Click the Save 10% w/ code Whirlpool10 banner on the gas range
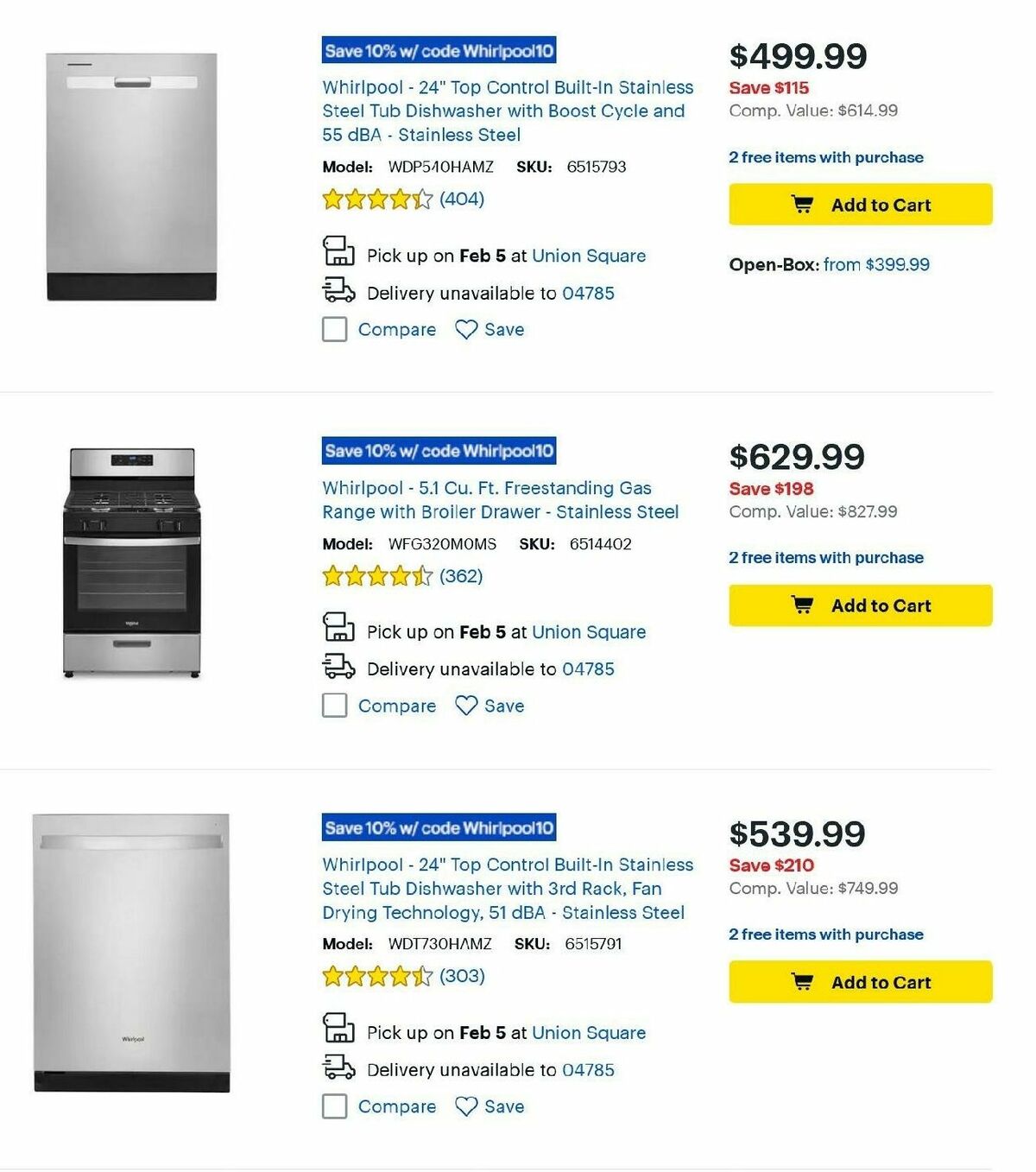Image resolution: width=1036 pixels, height=1172 pixels. [x=440, y=450]
